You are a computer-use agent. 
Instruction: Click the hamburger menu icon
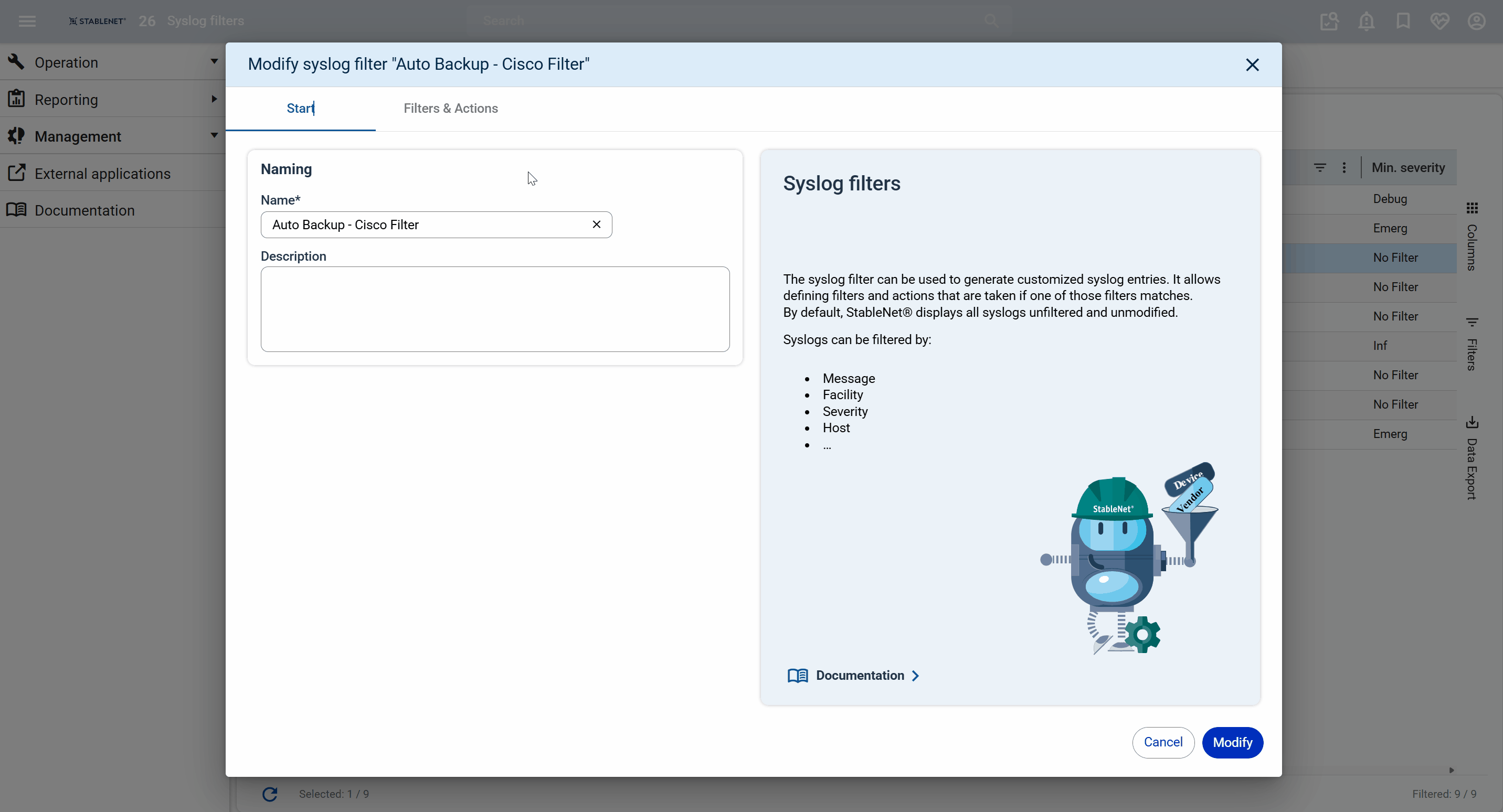(27, 21)
